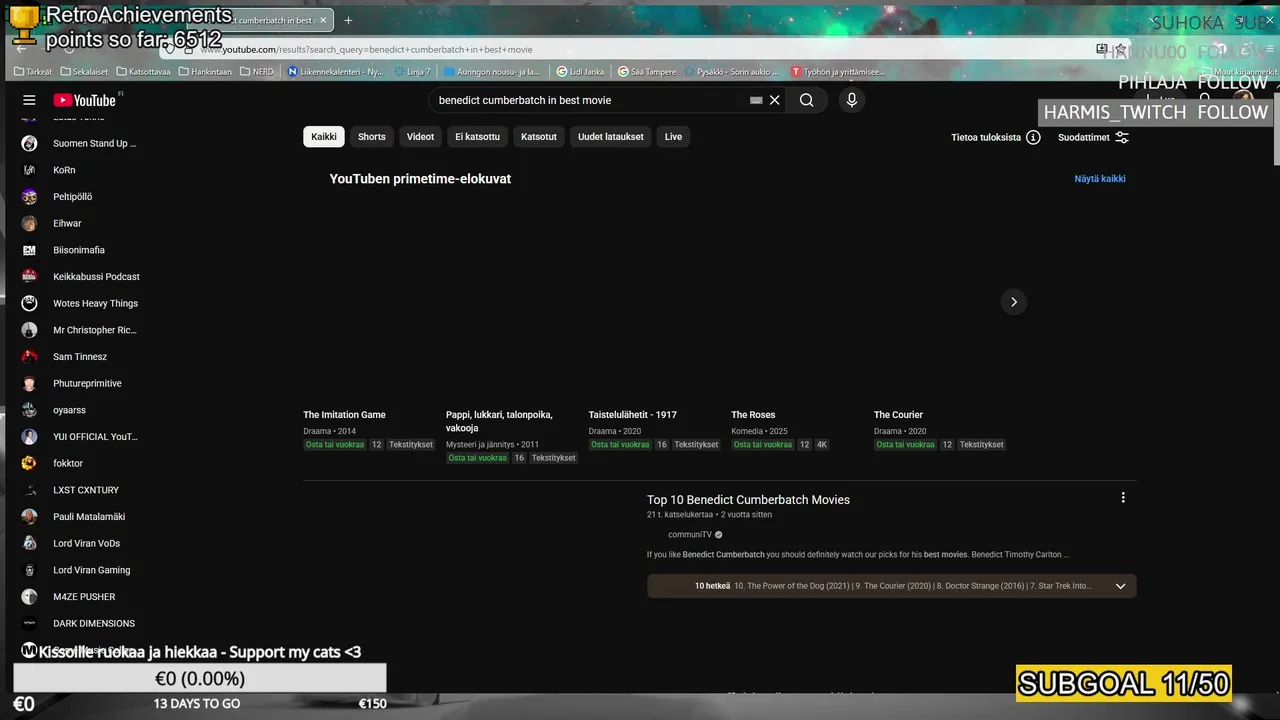Open The Roses movie title
This screenshot has width=1280, height=720.
click(753, 415)
